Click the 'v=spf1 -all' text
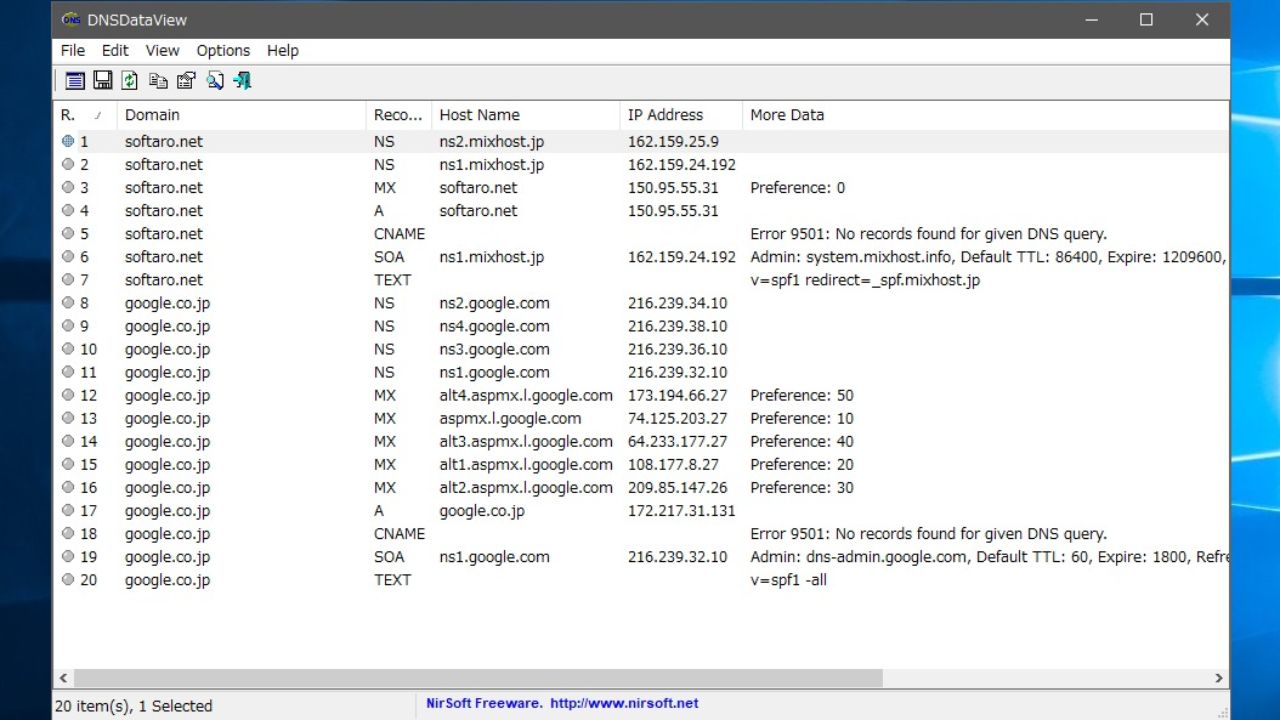The height and width of the screenshot is (720, 1280). [x=788, y=580]
